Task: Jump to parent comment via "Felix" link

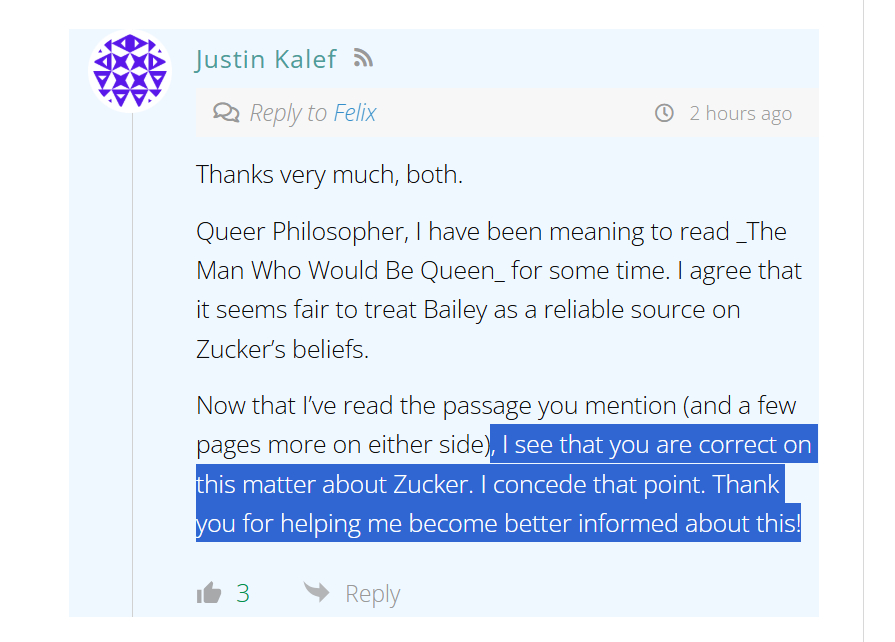Action: coord(355,113)
